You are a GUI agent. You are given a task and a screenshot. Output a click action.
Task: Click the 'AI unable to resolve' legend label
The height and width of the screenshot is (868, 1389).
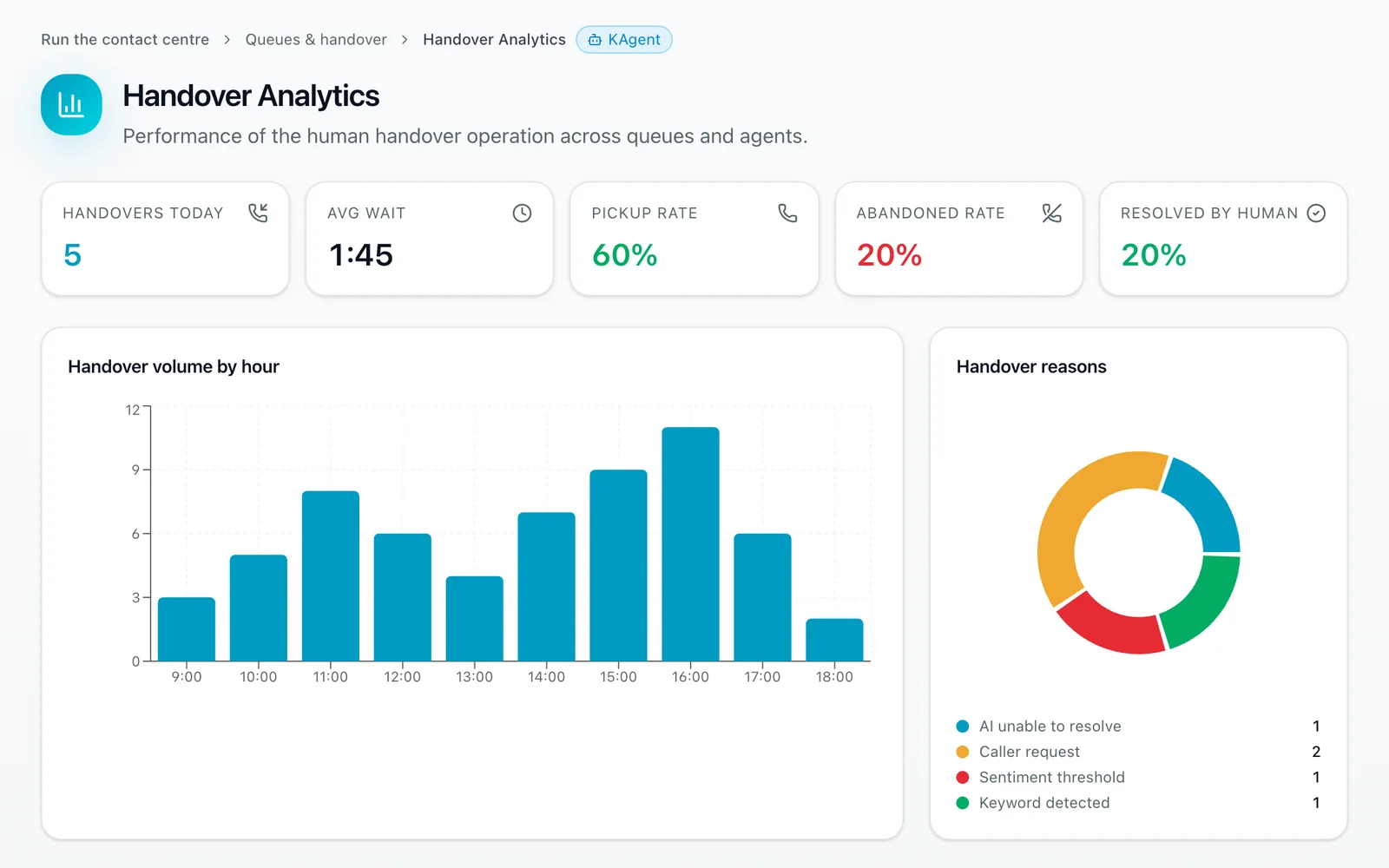point(1050,727)
